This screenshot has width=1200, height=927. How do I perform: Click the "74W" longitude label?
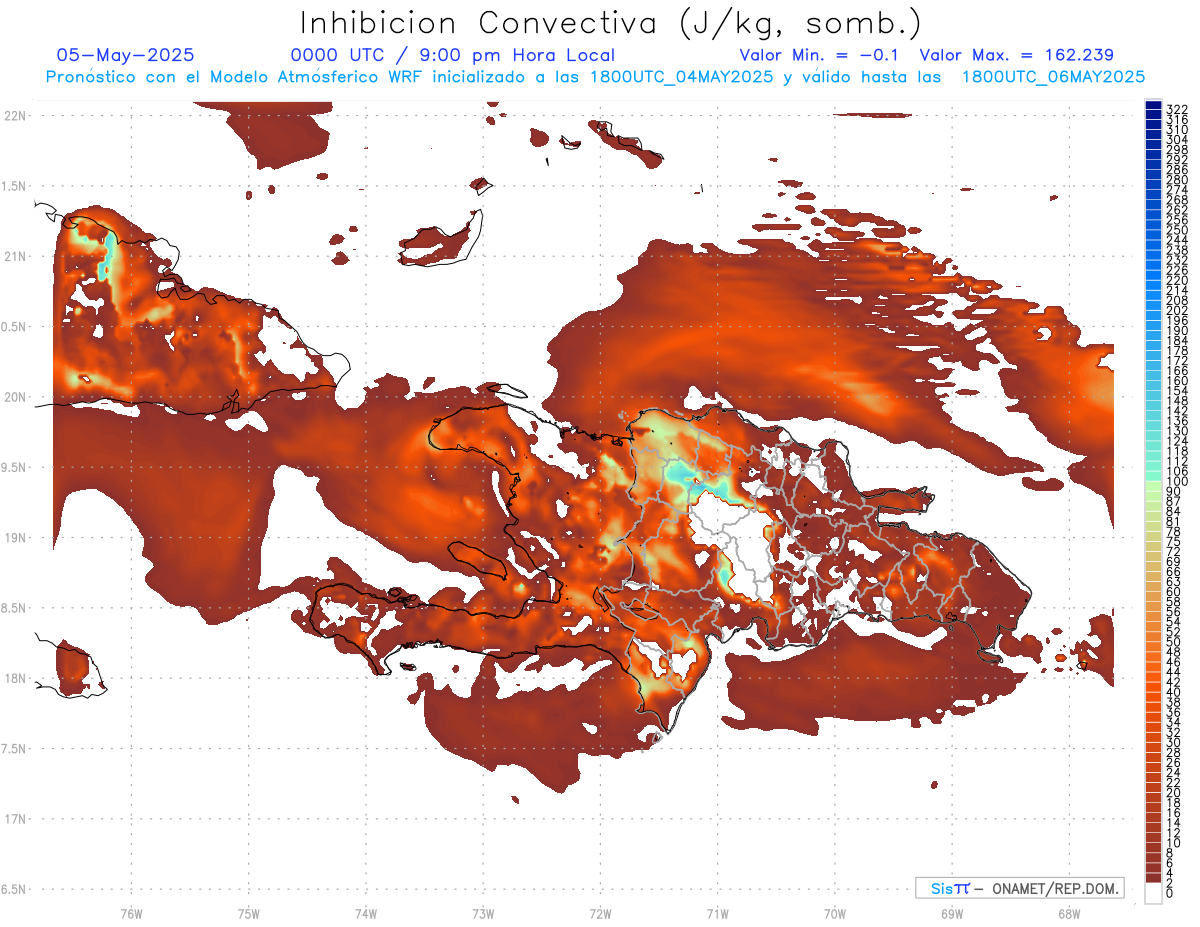coord(365,913)
